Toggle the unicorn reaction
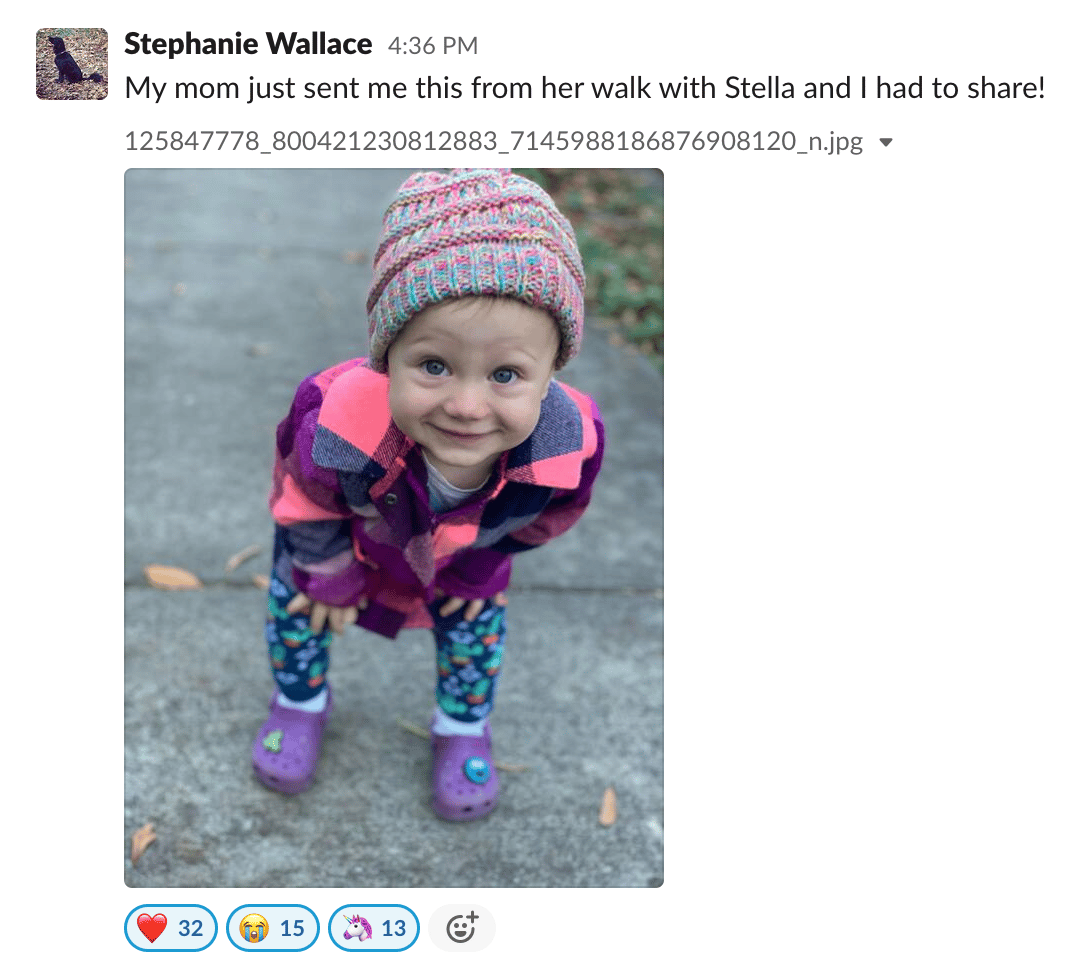The width and height of the screenshot is (1078, 968). (374, 929)
